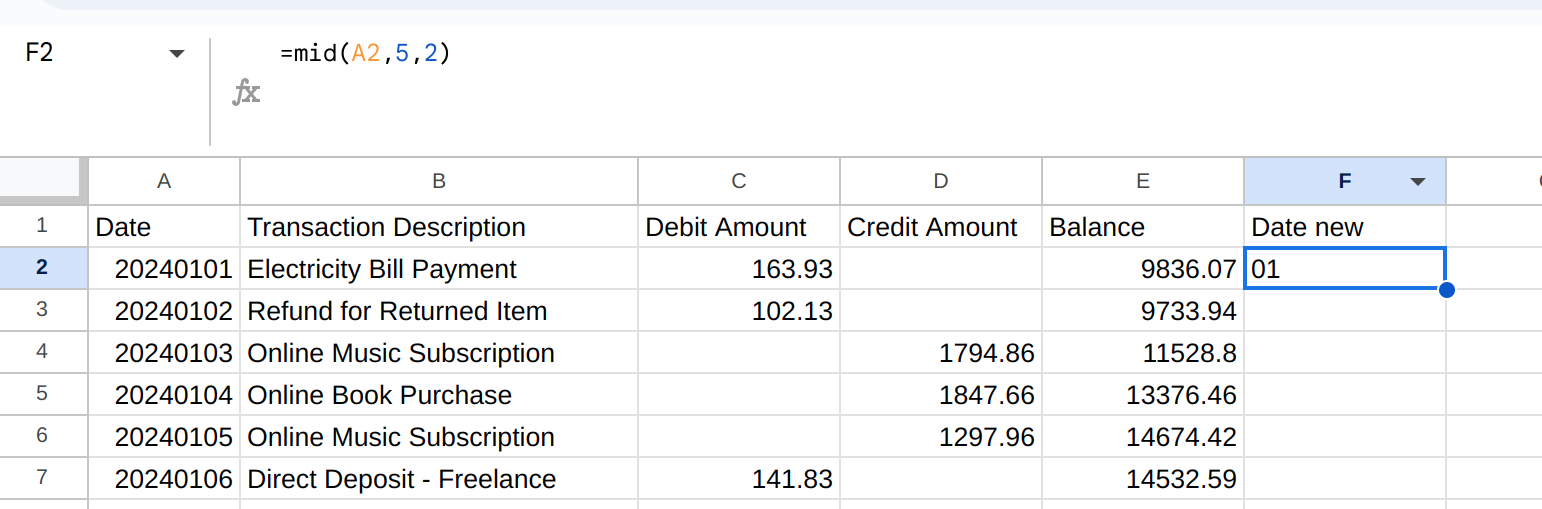
Task: Select cell containing 20240103
Action: [x=165, y=353]
